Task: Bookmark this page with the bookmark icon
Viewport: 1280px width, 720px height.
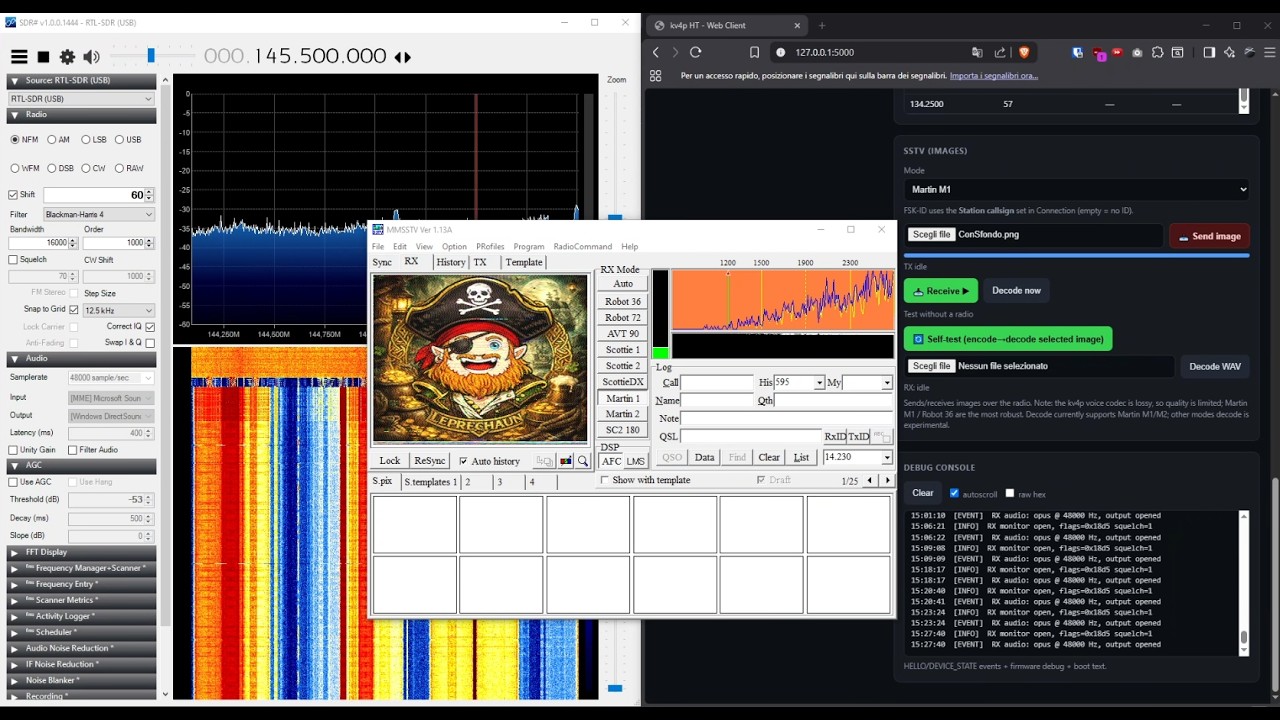Action: (x=755, y=52)
